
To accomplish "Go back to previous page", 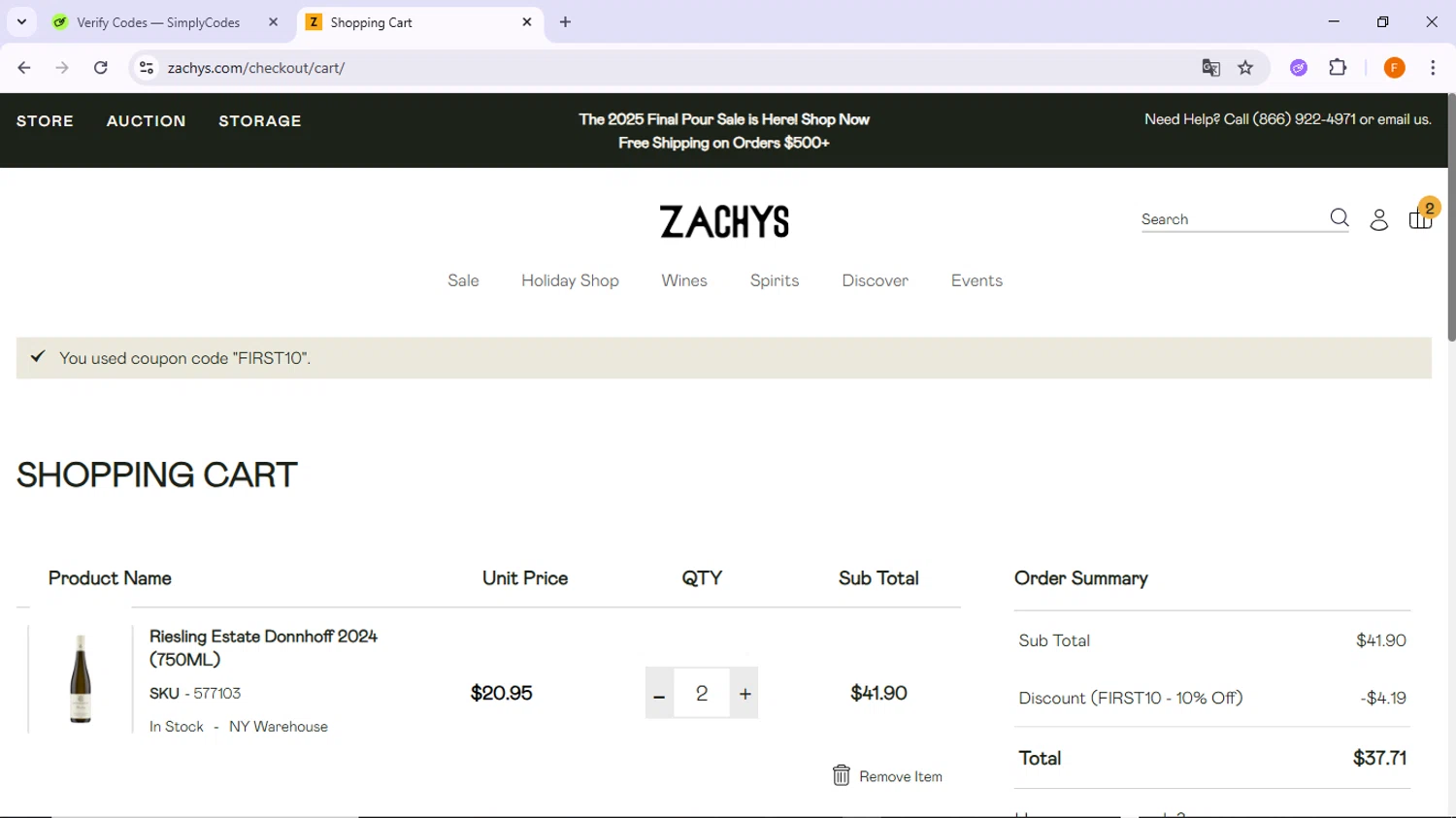I will click(24, 68).
